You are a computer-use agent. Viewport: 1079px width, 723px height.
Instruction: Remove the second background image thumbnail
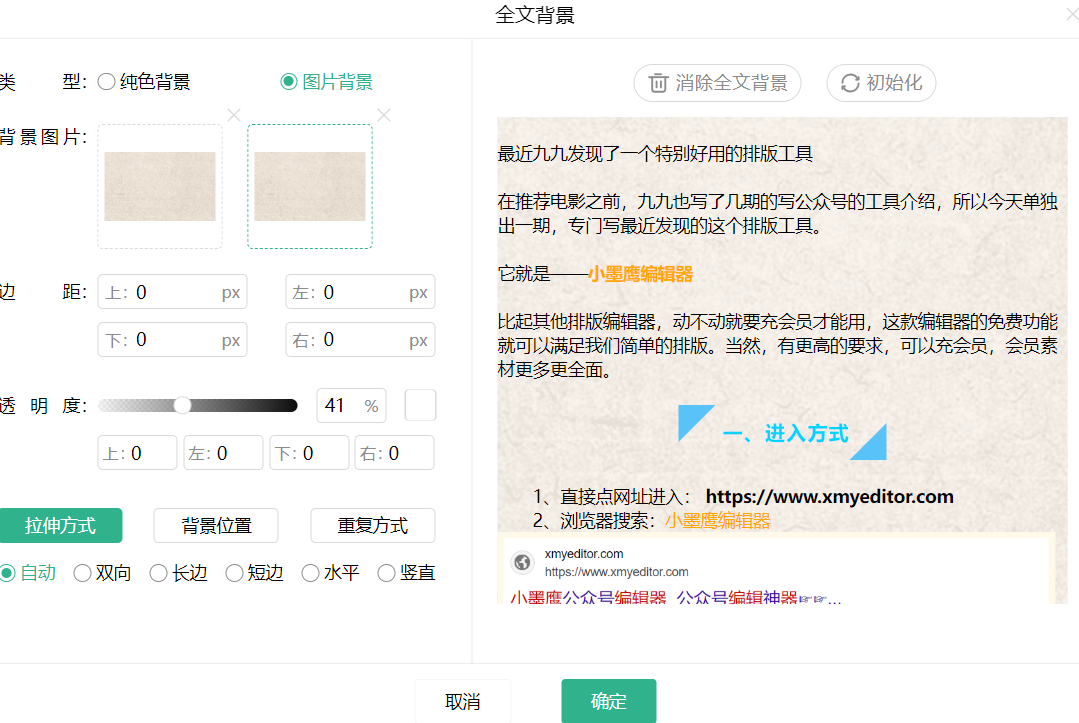point(383,115)
